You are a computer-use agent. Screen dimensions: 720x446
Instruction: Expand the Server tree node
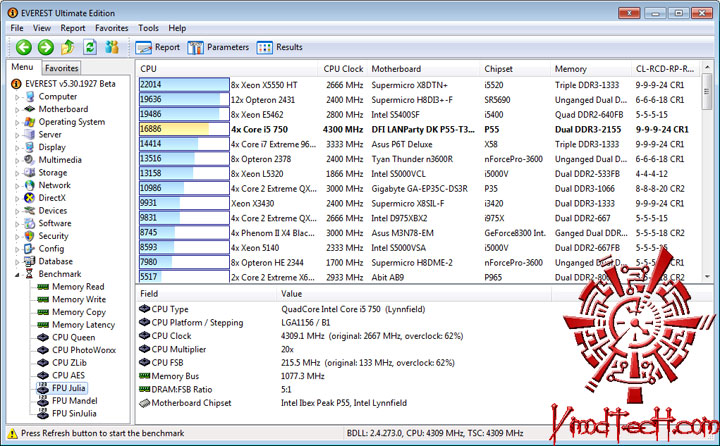click(x=17, y=135)
